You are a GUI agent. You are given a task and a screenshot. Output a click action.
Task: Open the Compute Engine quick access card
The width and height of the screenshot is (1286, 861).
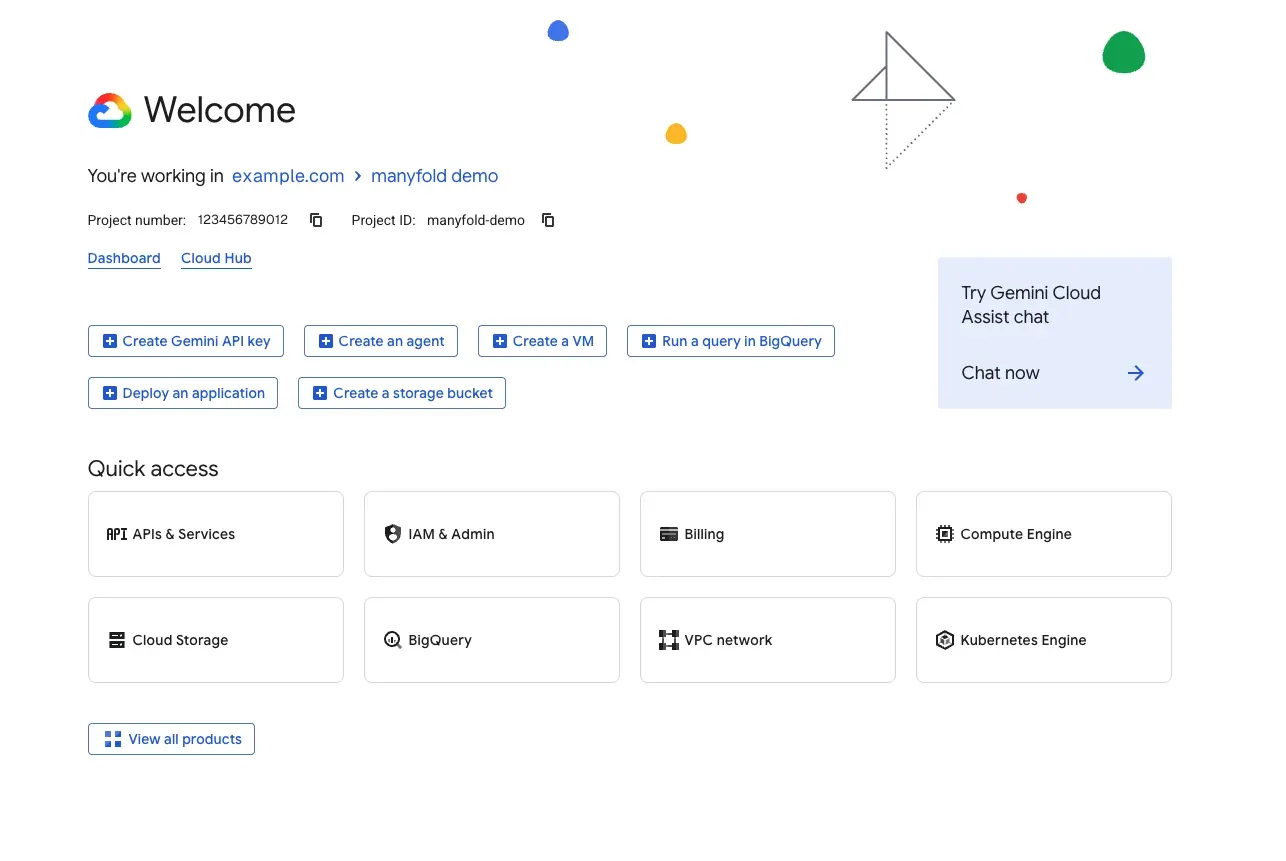pyautogui.click(x=1044, y=534)
